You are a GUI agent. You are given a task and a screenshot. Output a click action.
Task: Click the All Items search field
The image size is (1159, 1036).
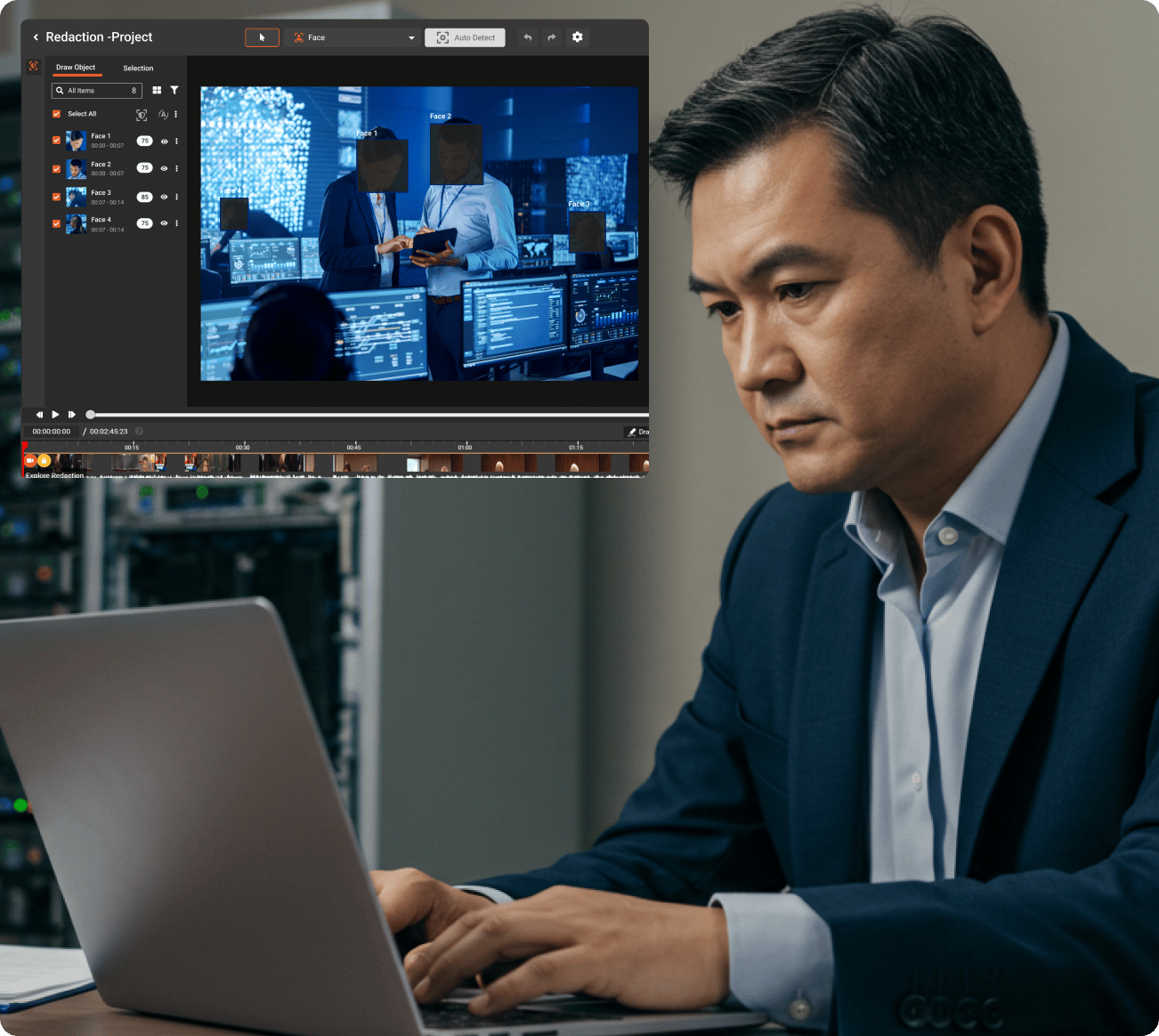97,91
